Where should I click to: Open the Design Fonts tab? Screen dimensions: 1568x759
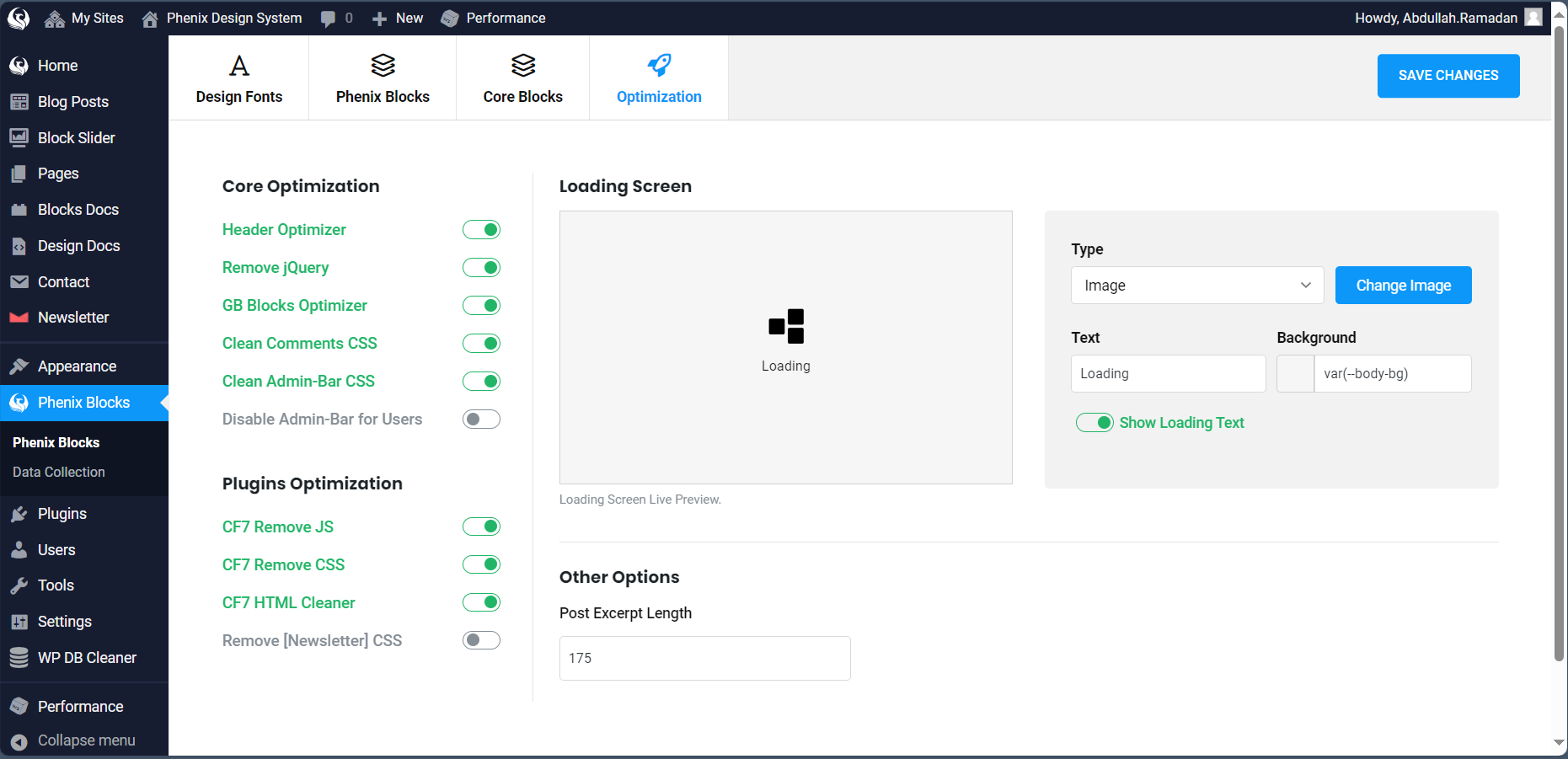(239, 78)
